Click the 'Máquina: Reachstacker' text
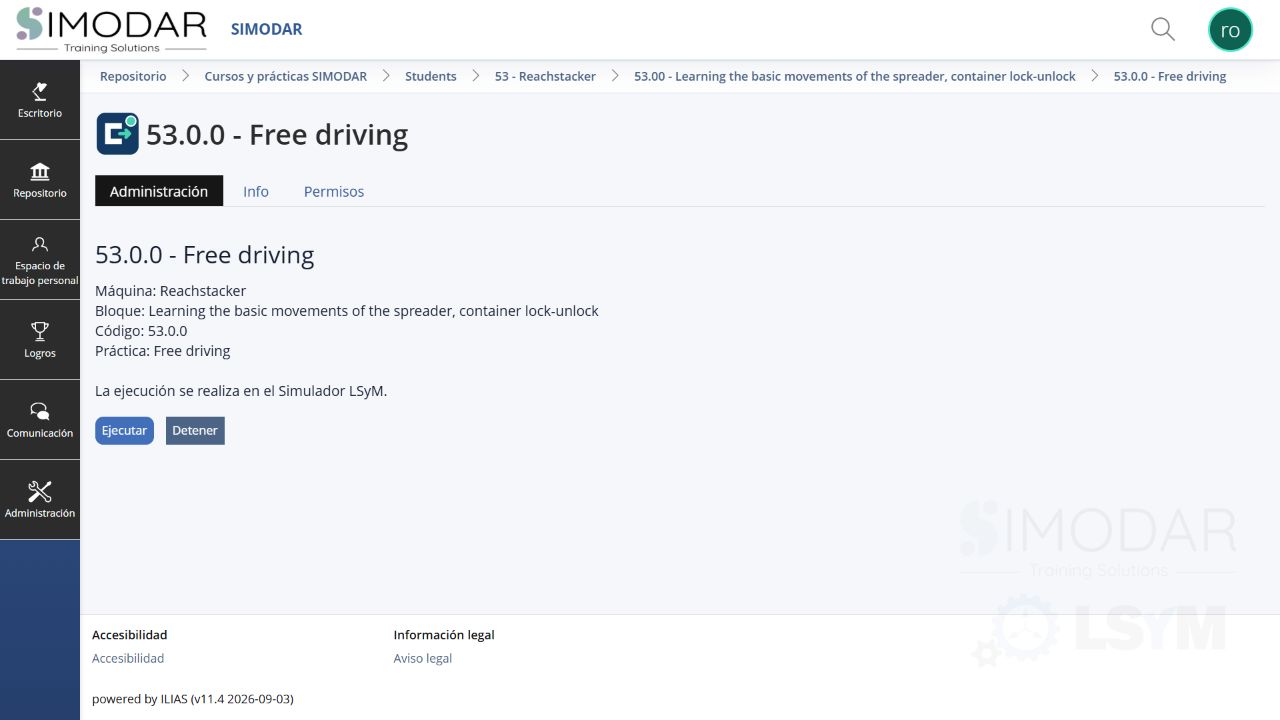 coord(170,291)
